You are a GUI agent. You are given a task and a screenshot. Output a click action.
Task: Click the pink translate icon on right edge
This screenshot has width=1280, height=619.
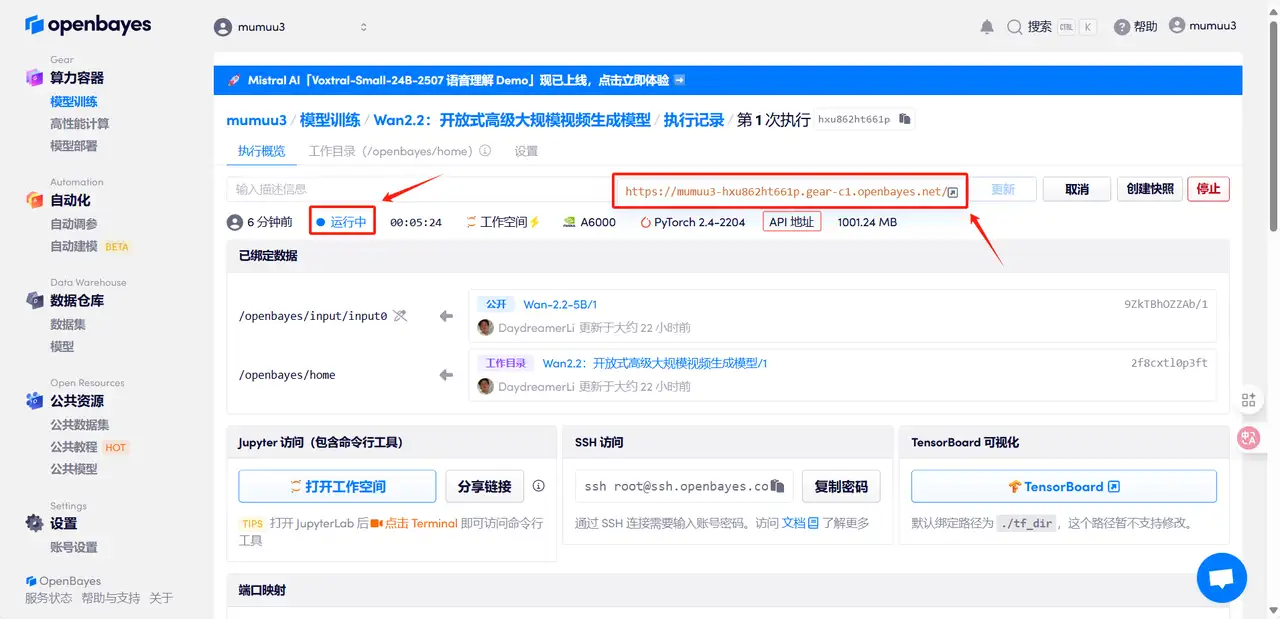(x=1249, y=437)
